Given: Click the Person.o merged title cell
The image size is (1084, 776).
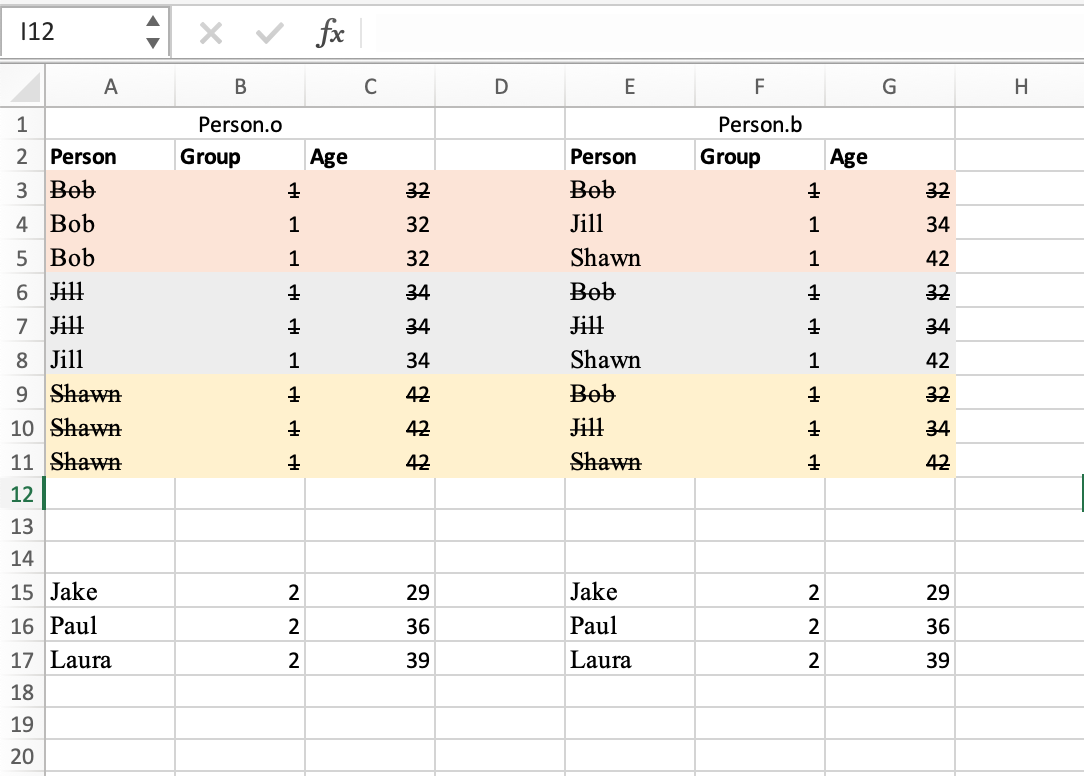Looking at the screenshot, I should click(240, 124).
